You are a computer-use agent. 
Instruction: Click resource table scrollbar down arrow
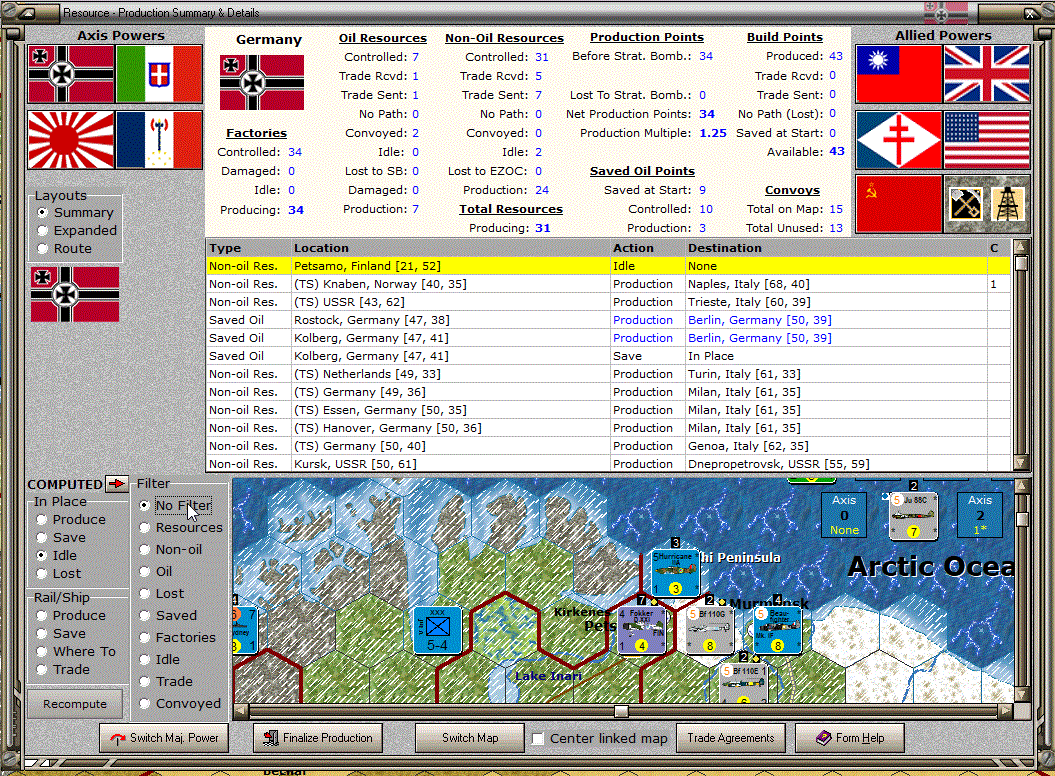(1021, 462)
